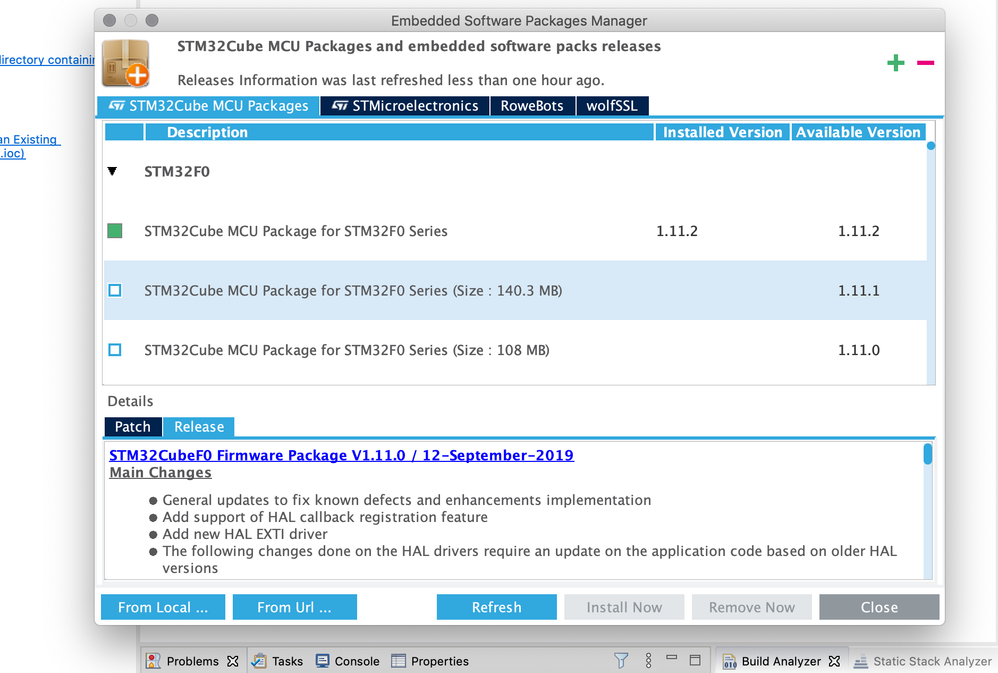The height and width of the screenshot is (673, 998).
Task: Open STM32CubeF0 Firmware Package V1.11.0 link
Action: point(341,455)
